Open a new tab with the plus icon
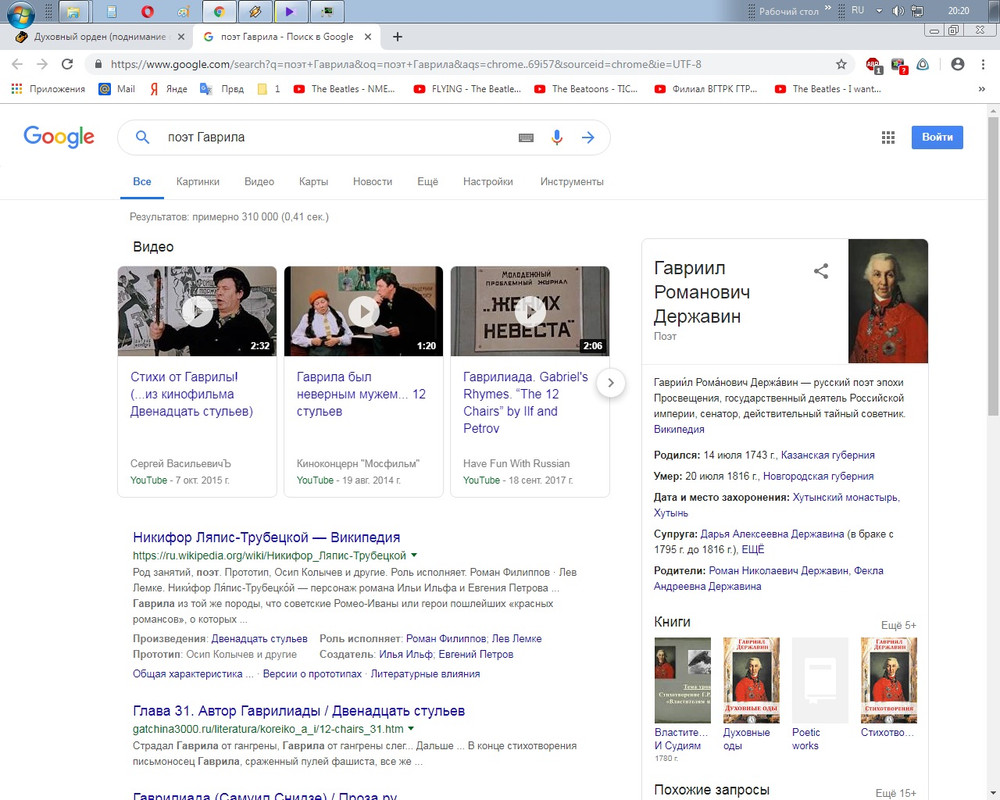The image size is (1000, 800). pos(397,37)
